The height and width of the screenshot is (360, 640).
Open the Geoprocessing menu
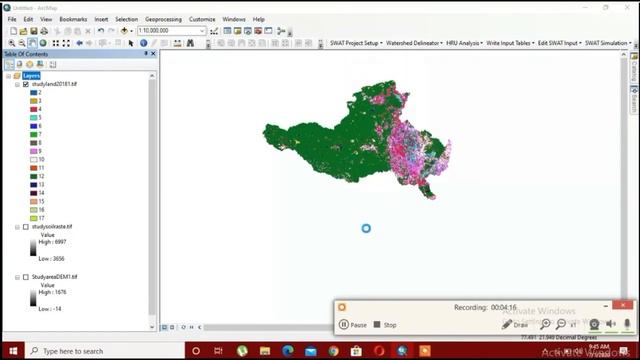[163, 19]
